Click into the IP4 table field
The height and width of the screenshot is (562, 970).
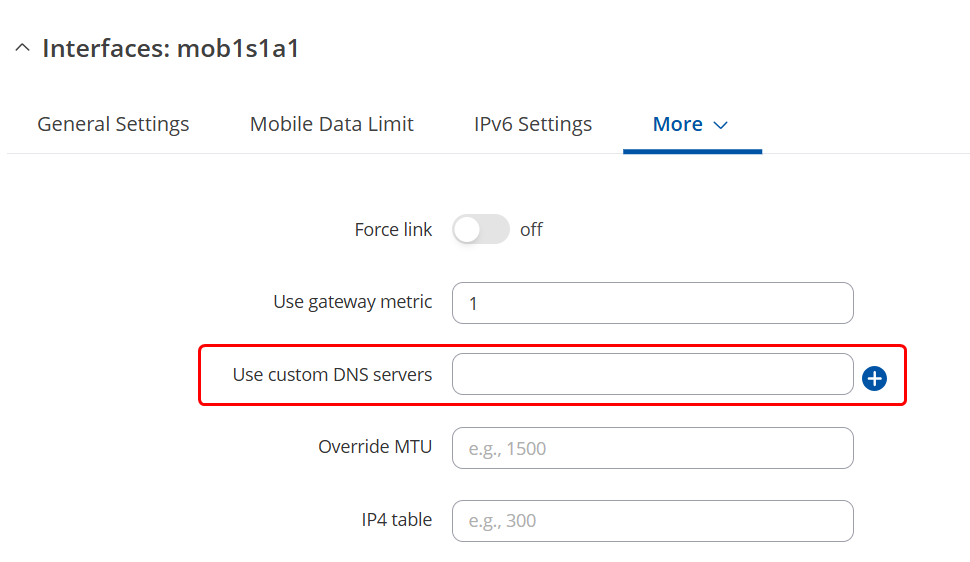(x=652, y=521)
